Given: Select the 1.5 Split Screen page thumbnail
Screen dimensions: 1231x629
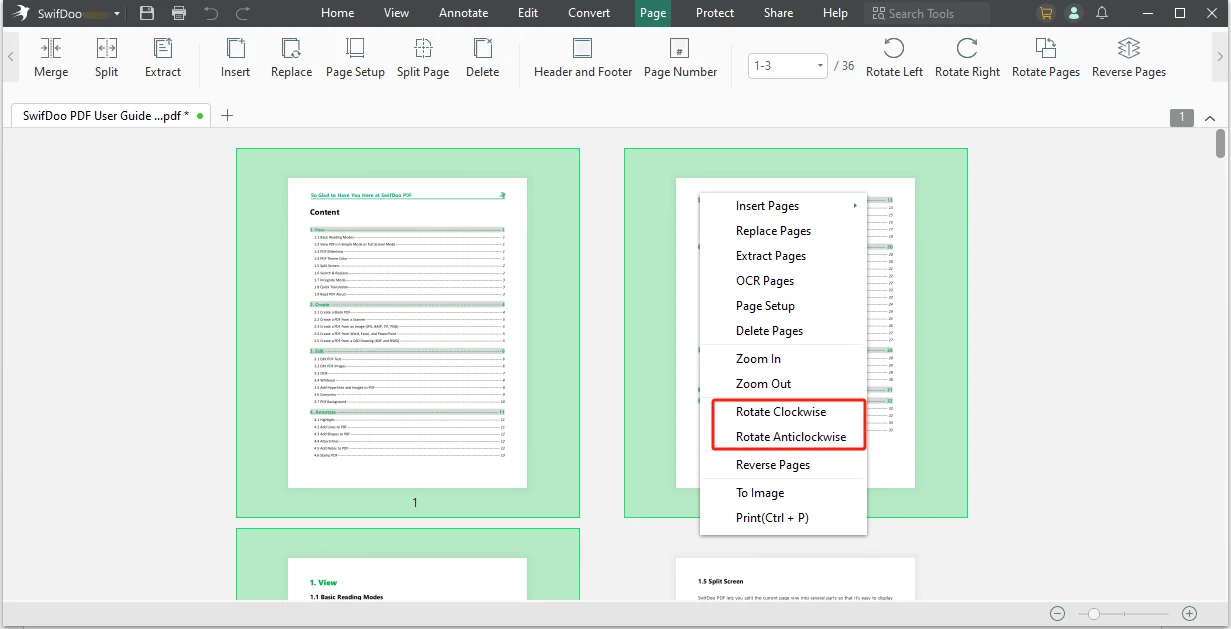Looking at the screenshot, I should pyautogui.click(x=795, y=579).
